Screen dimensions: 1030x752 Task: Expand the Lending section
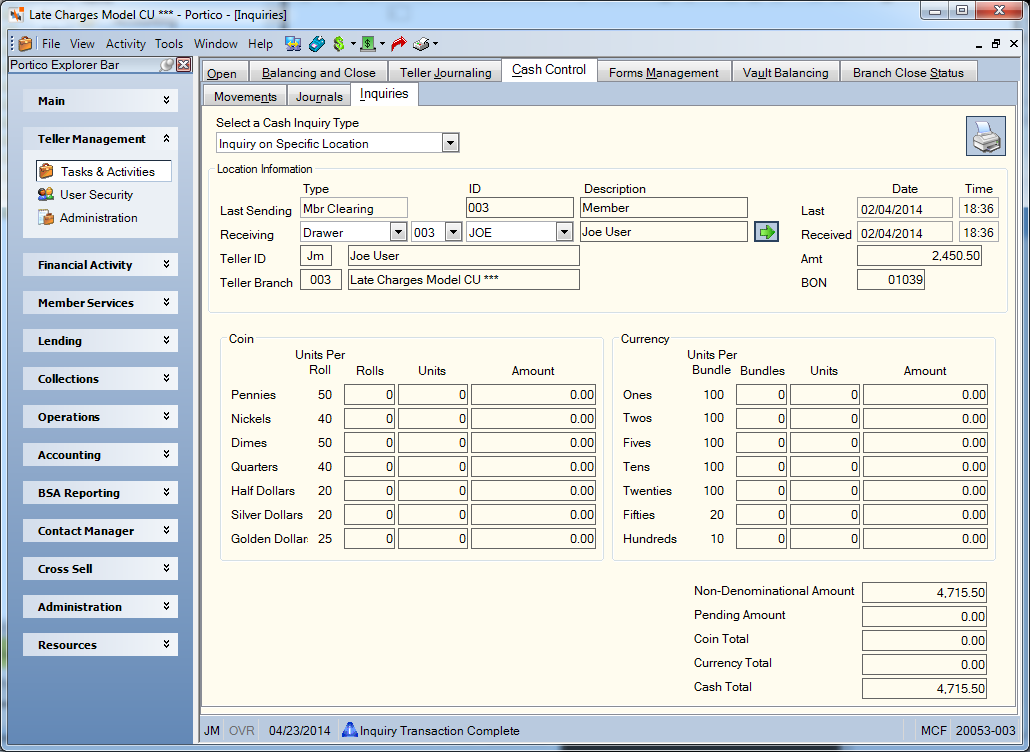(101, 341)
